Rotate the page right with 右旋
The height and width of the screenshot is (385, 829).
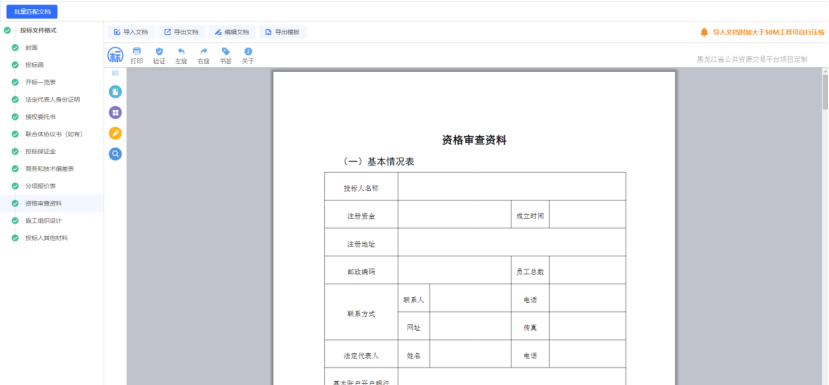coord(204,52)
